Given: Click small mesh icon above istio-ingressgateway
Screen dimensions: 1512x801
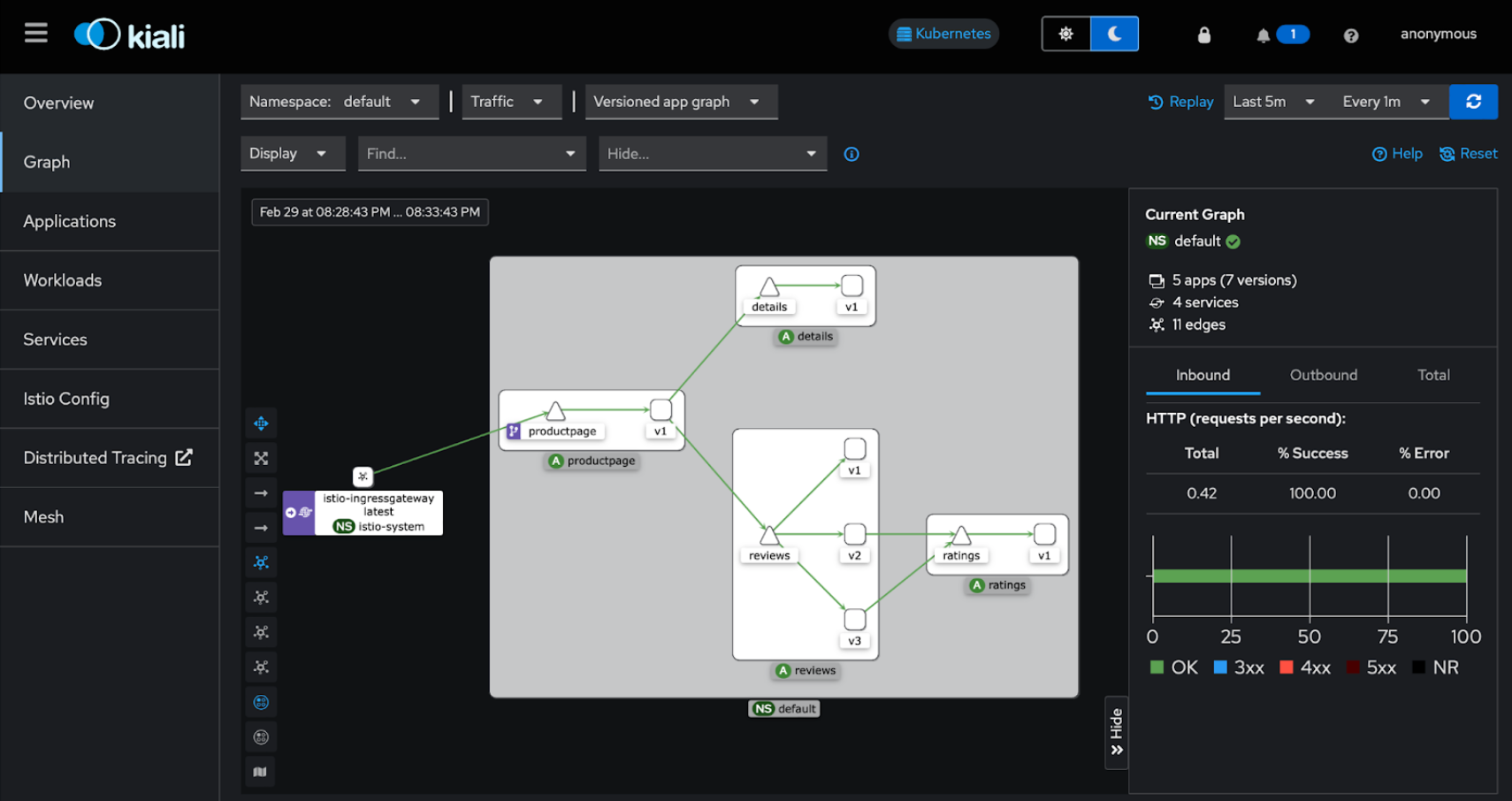Looking at the screenshot, I should pyautogui.click(x=363, y=477).
